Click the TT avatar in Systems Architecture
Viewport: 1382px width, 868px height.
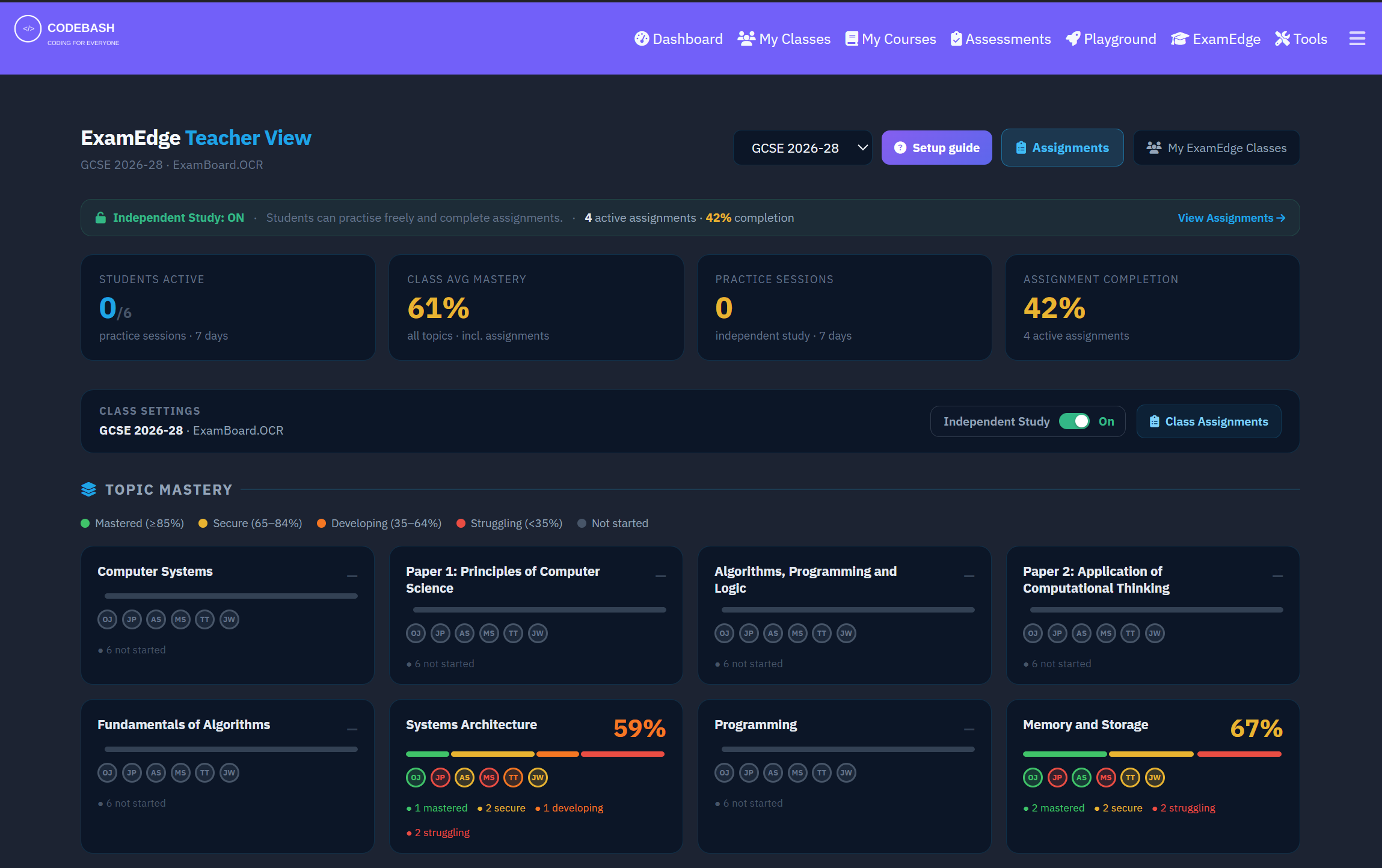[x=513, y=777]
